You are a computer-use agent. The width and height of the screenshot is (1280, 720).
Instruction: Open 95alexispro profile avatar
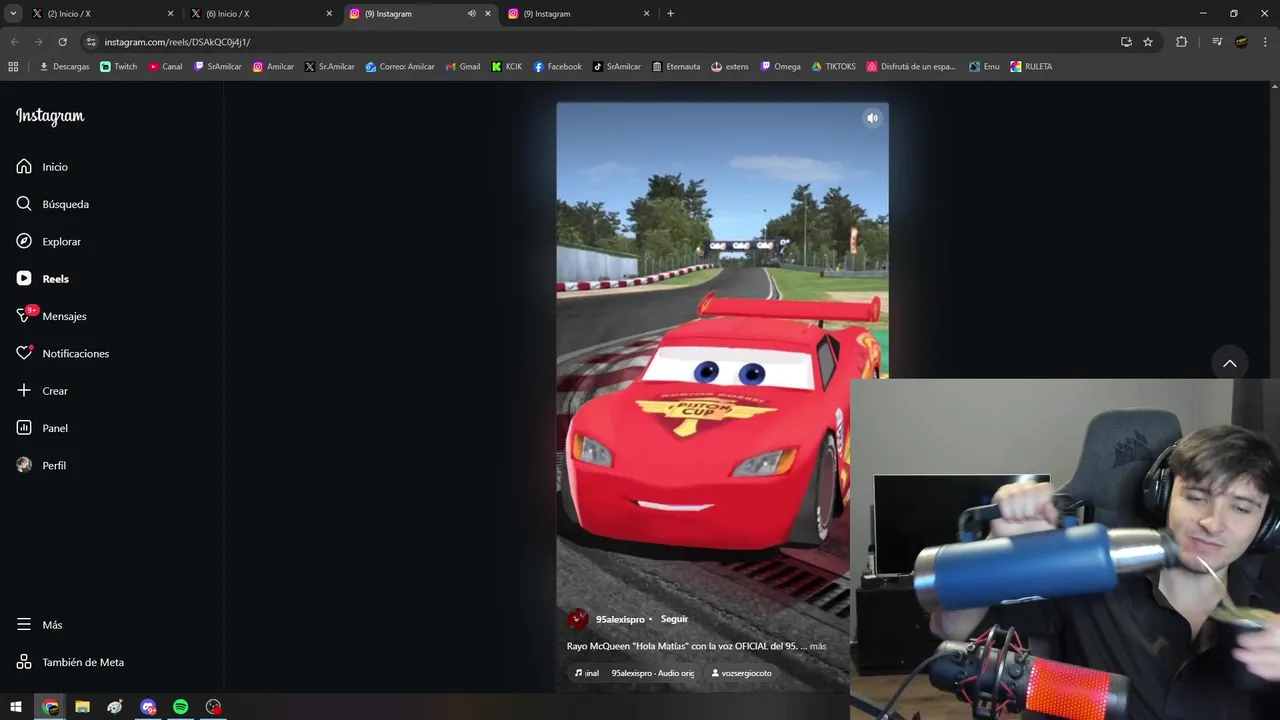pos(578,619)
